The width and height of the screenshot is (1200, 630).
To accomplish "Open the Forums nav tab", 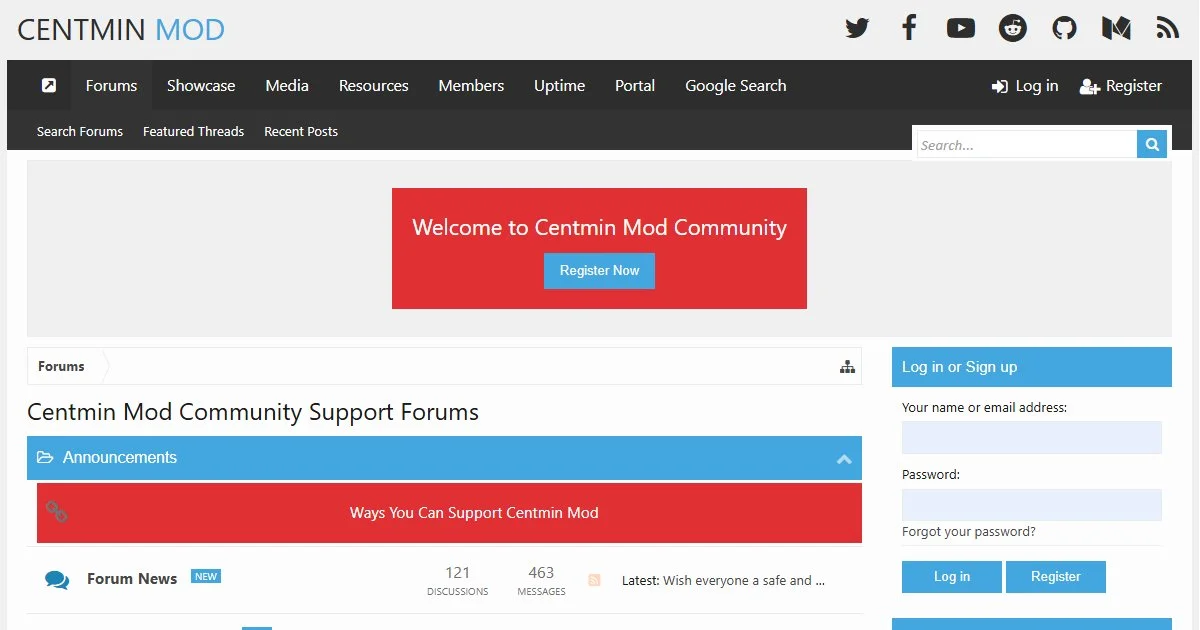I will click(x=111, y=85).
